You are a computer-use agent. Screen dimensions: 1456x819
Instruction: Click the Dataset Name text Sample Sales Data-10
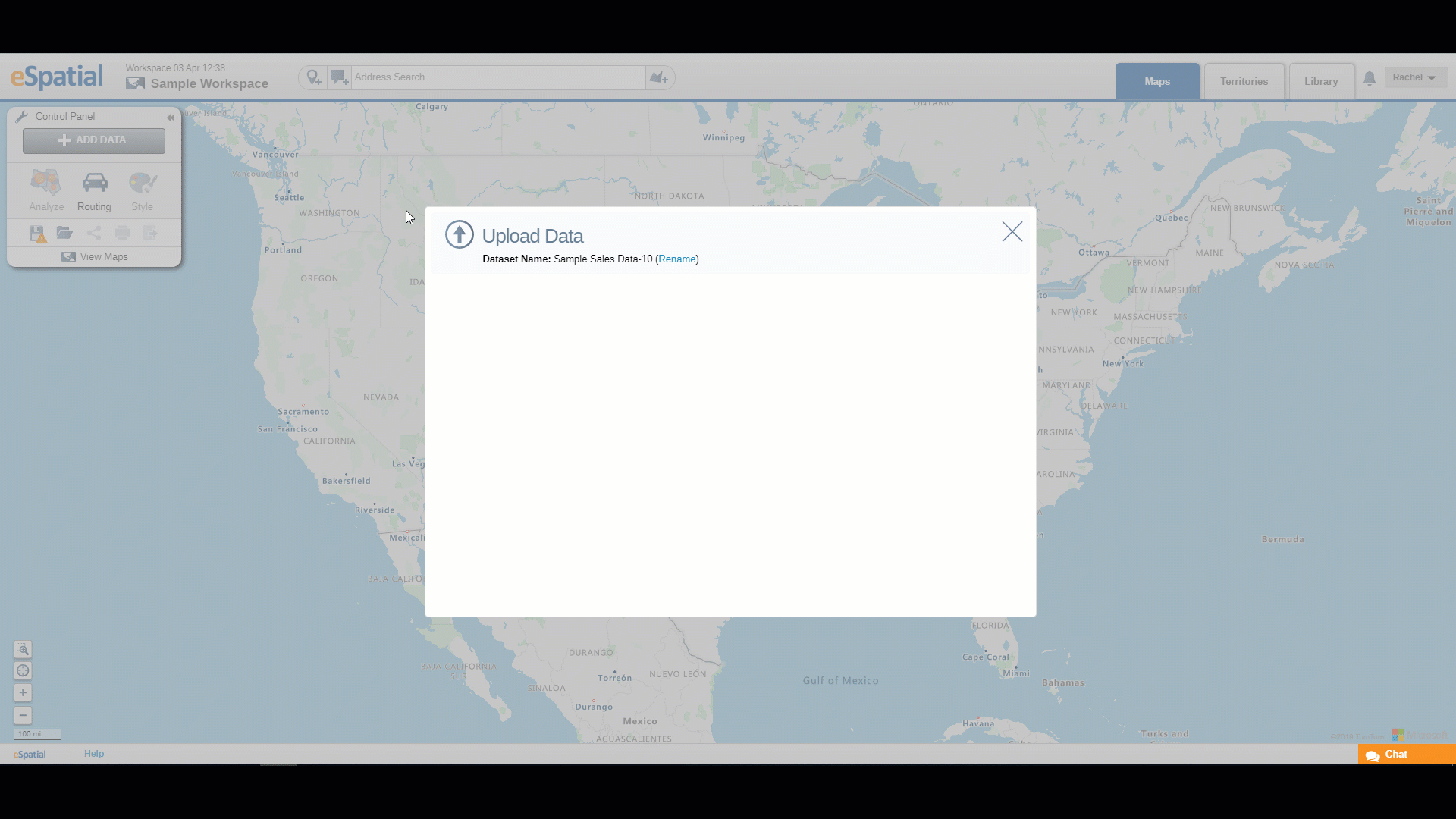(603, 259)
